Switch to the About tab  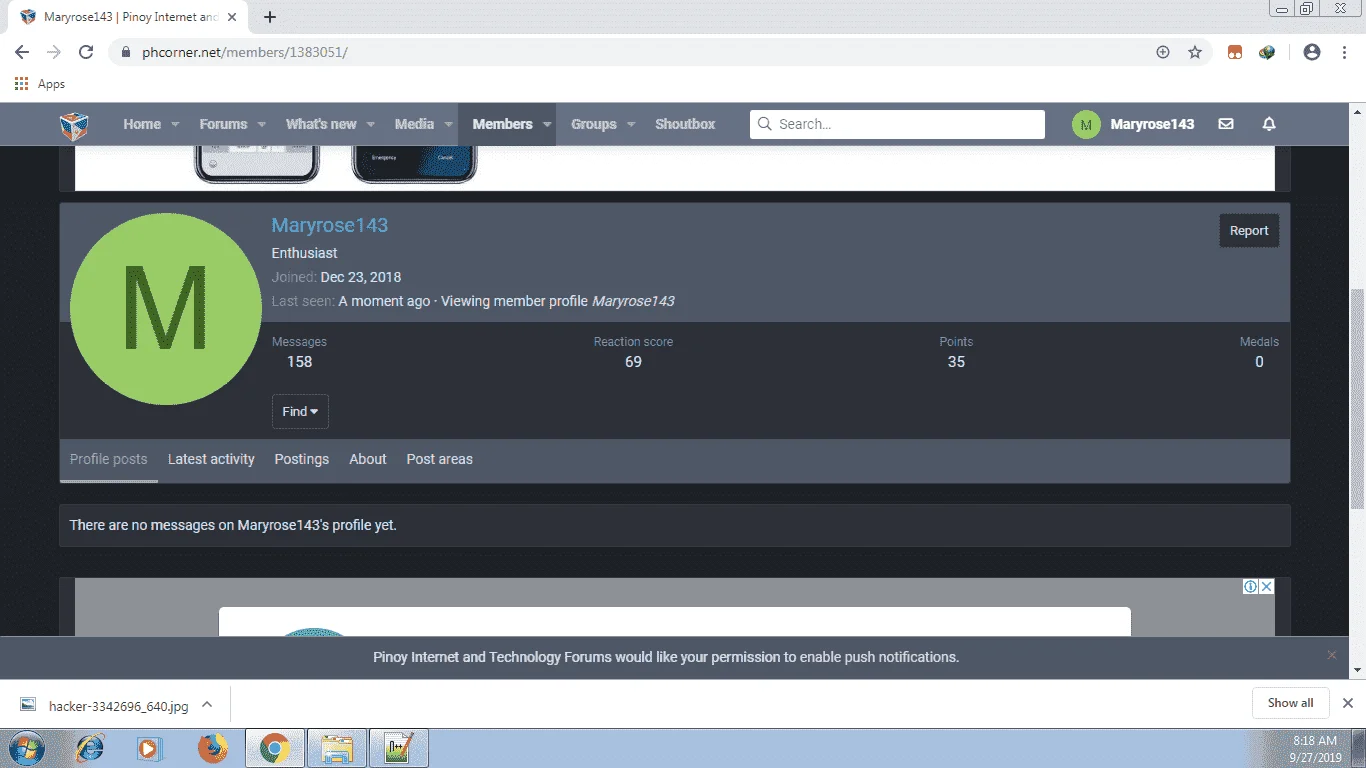pos(368,460)
